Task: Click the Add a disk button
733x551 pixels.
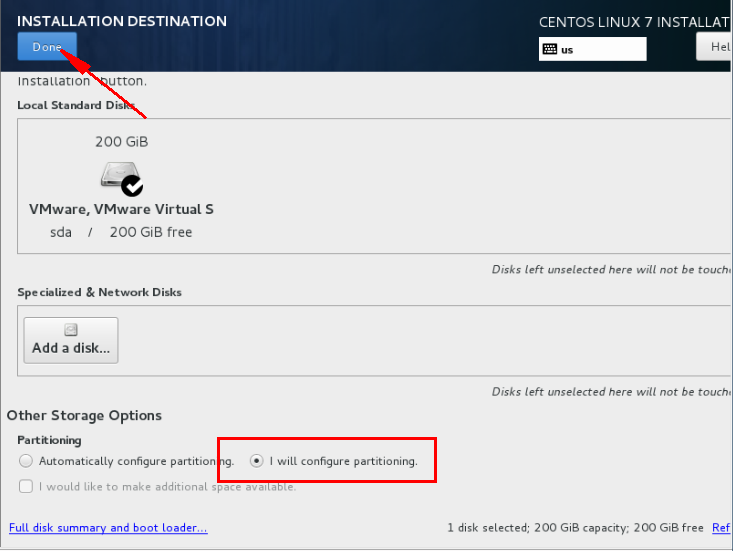Action: [71, 340]
